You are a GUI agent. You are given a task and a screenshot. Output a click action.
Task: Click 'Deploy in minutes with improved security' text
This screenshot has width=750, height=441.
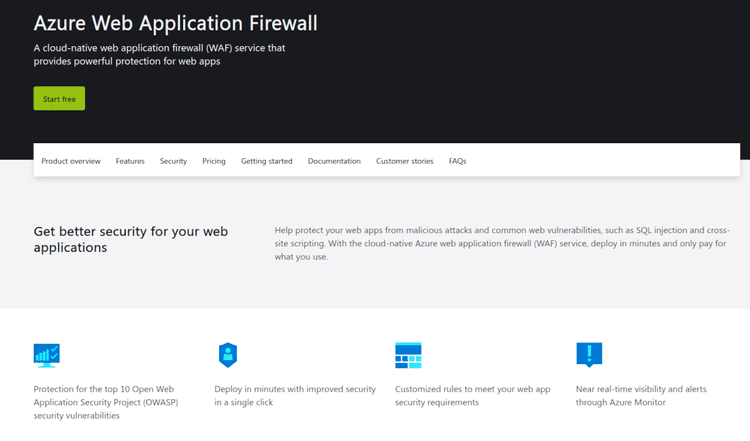295,396
